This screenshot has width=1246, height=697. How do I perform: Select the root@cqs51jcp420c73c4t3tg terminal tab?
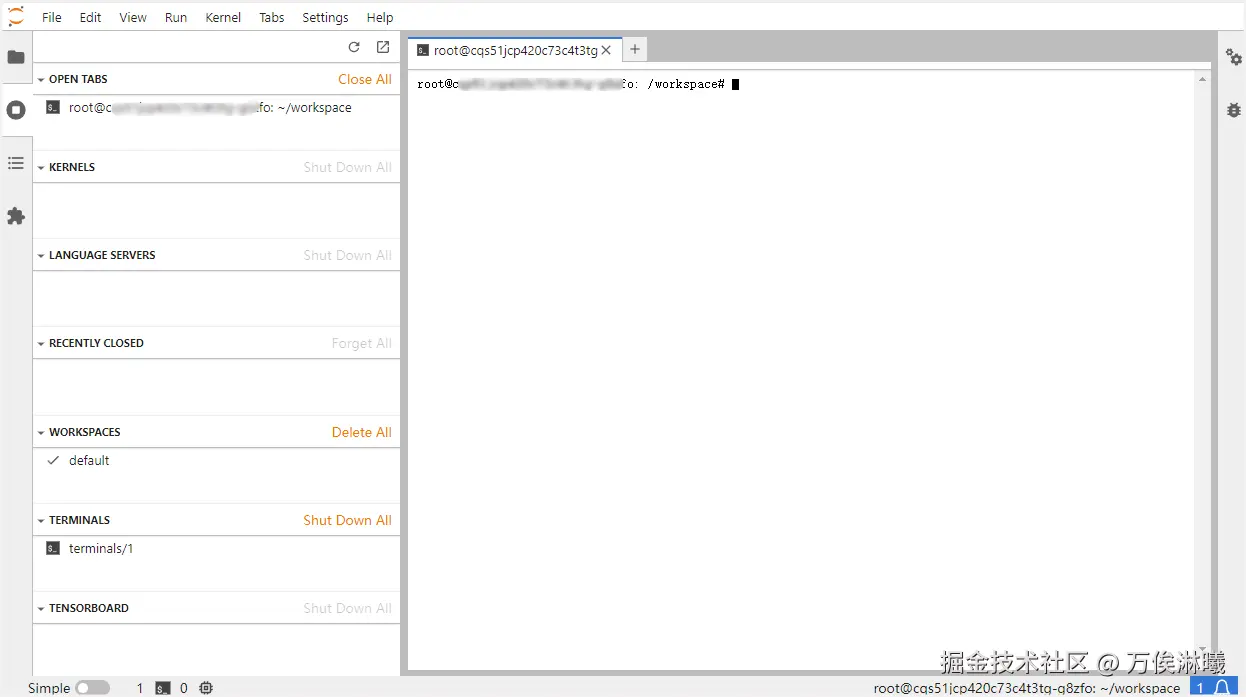click(515, 50)
